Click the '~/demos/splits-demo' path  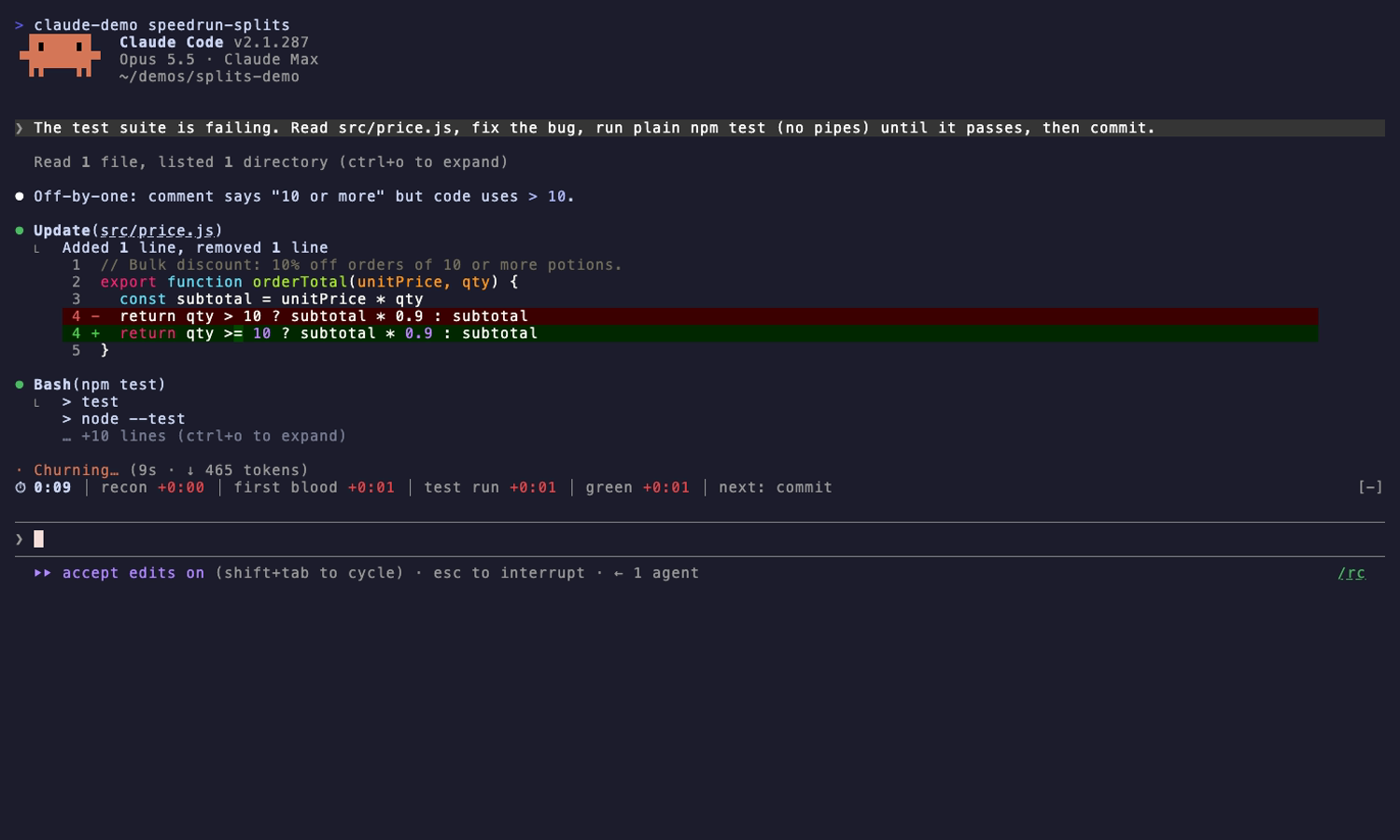tap(209, 77)
